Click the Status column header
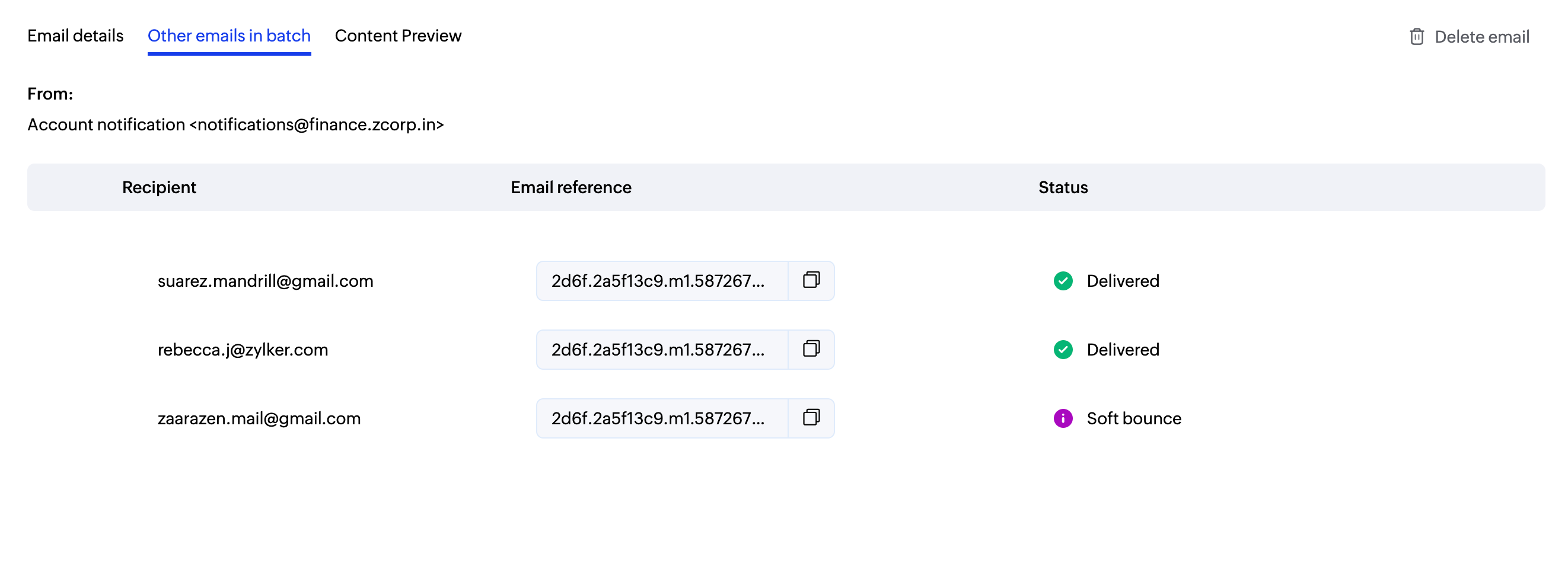 (1063, 187)
